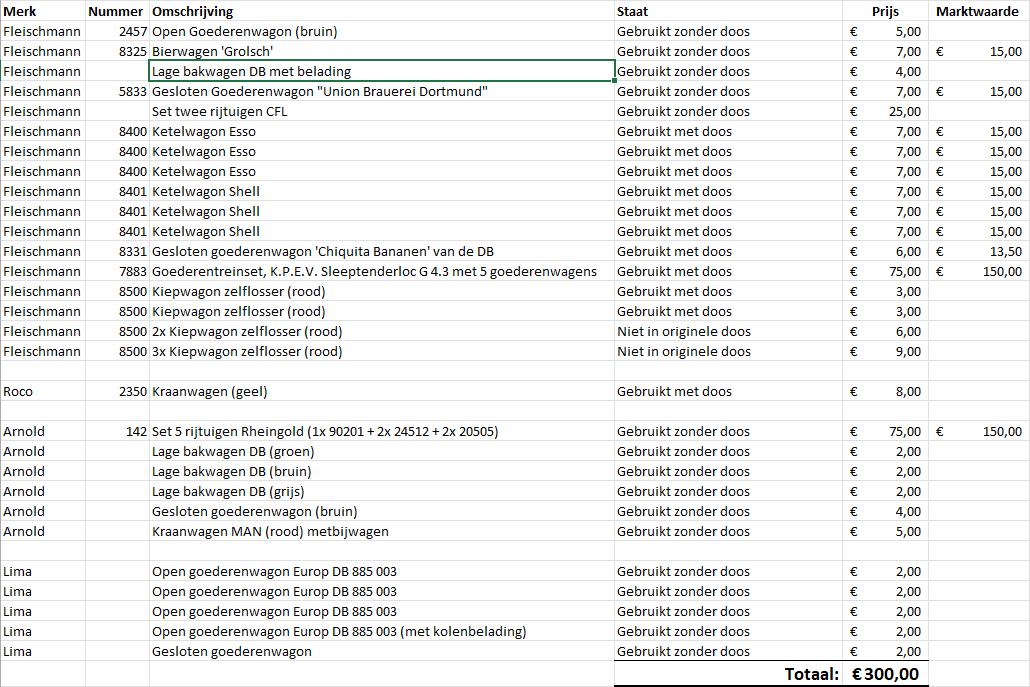Select the Arnold number cell 142

(118, 432)
